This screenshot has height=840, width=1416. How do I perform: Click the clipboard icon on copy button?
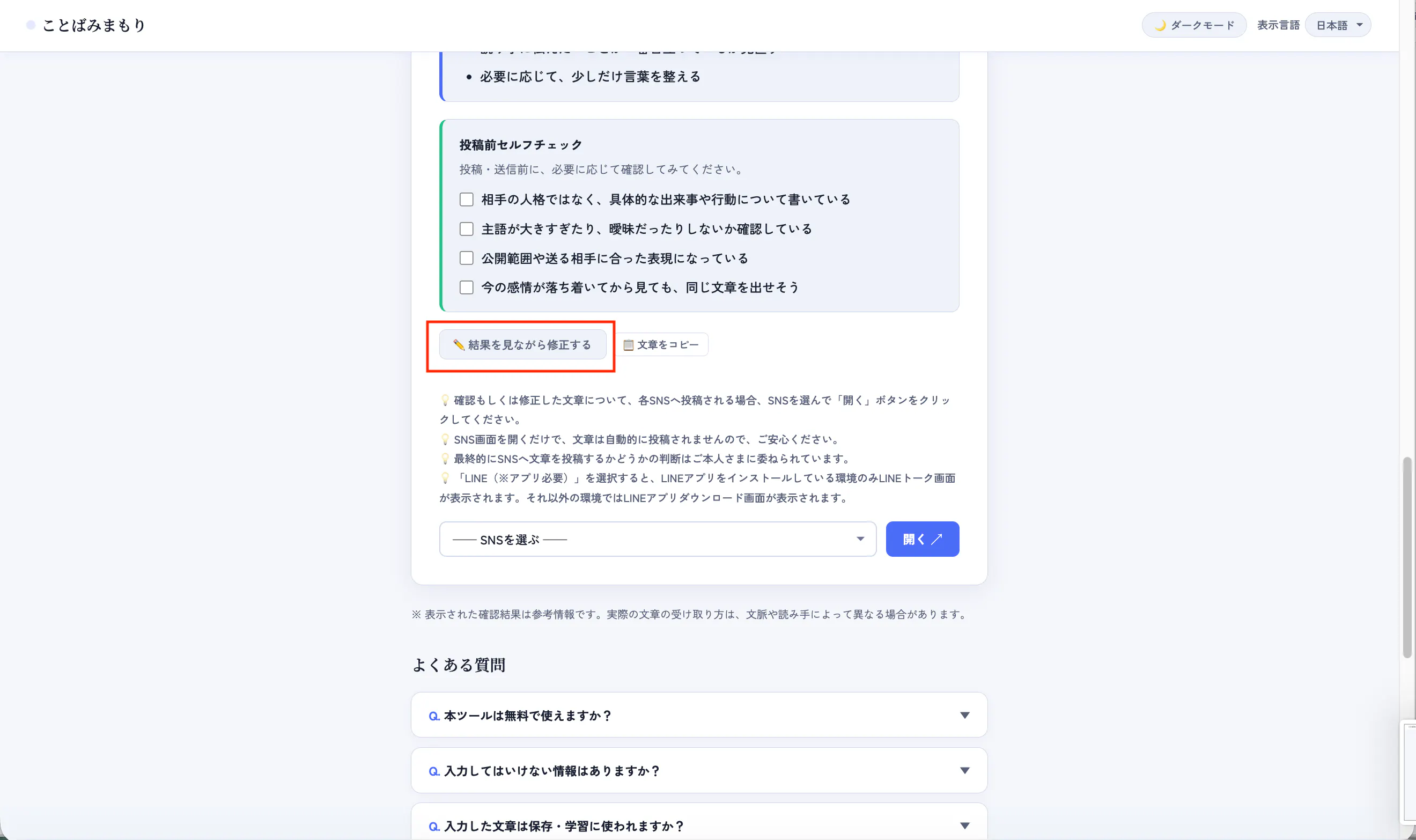628,345
